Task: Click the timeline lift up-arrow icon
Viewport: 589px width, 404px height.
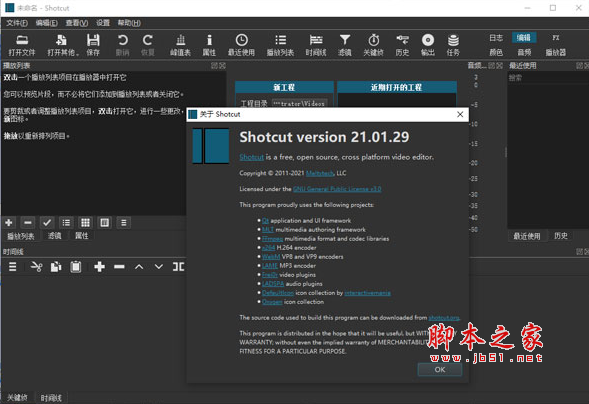Action: pos(139,267)
